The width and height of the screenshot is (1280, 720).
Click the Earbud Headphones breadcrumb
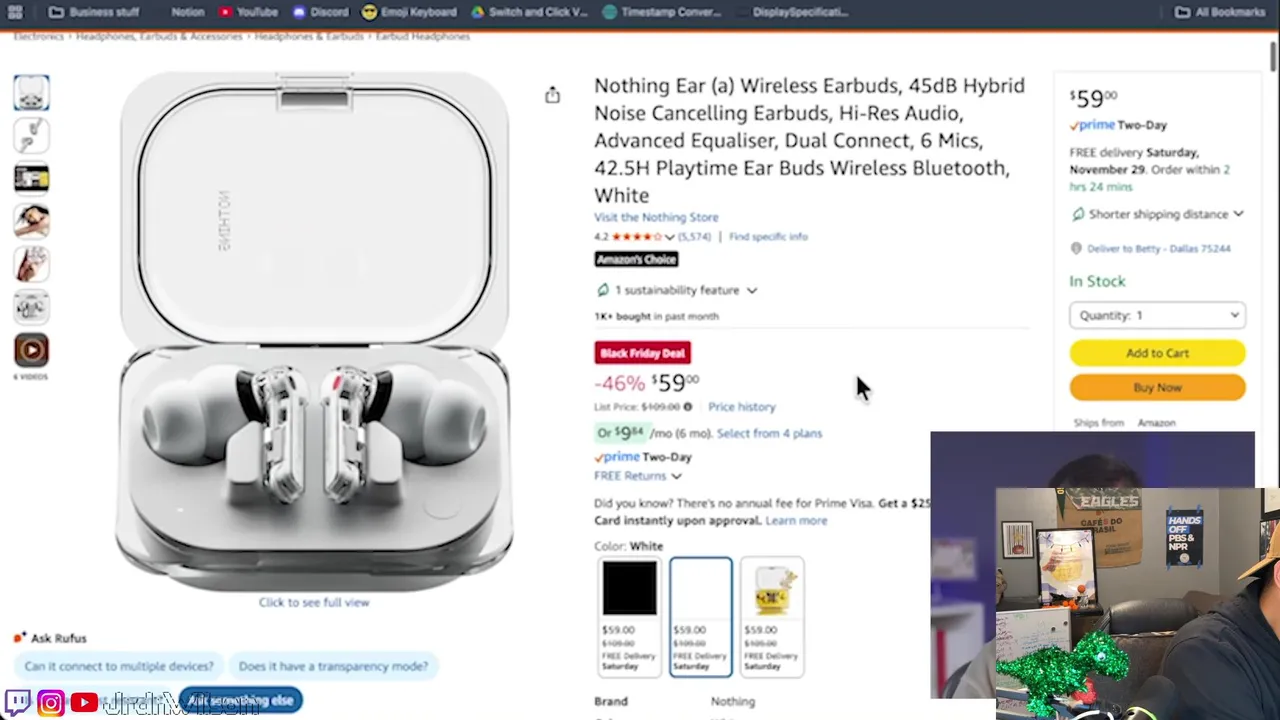[422, 36]
